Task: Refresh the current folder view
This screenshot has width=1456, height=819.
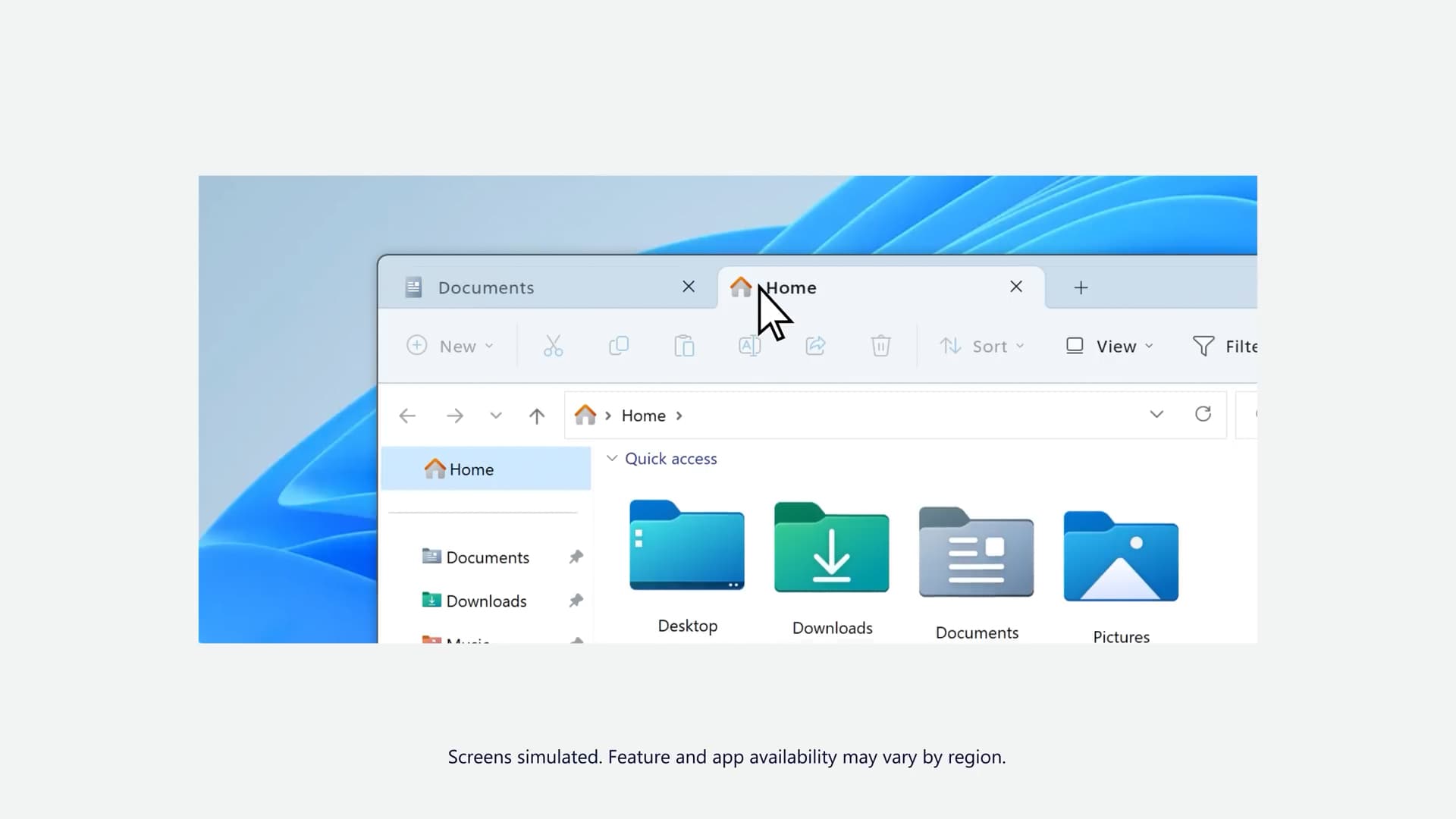Action: 1203,414
